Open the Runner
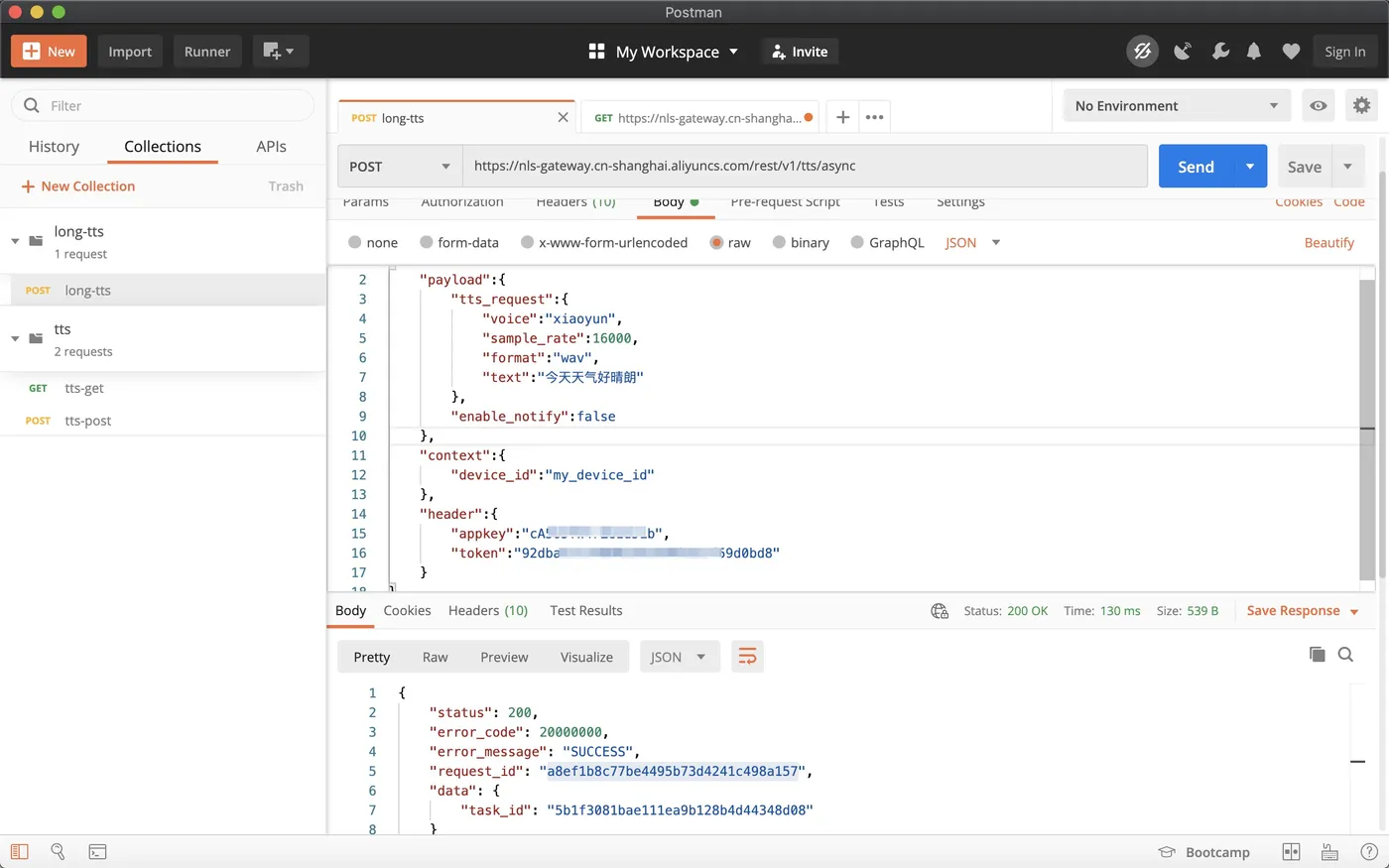The height and width of the screenshot is (868, 1389). point(207,52)
